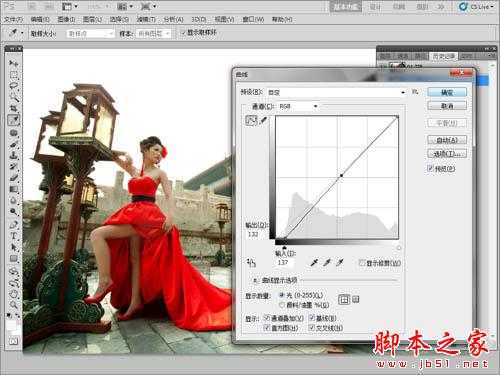This screenshot has width=500, height=375.
Task: Pick the black point eyedropper in Curves
Action: [314, 263]
